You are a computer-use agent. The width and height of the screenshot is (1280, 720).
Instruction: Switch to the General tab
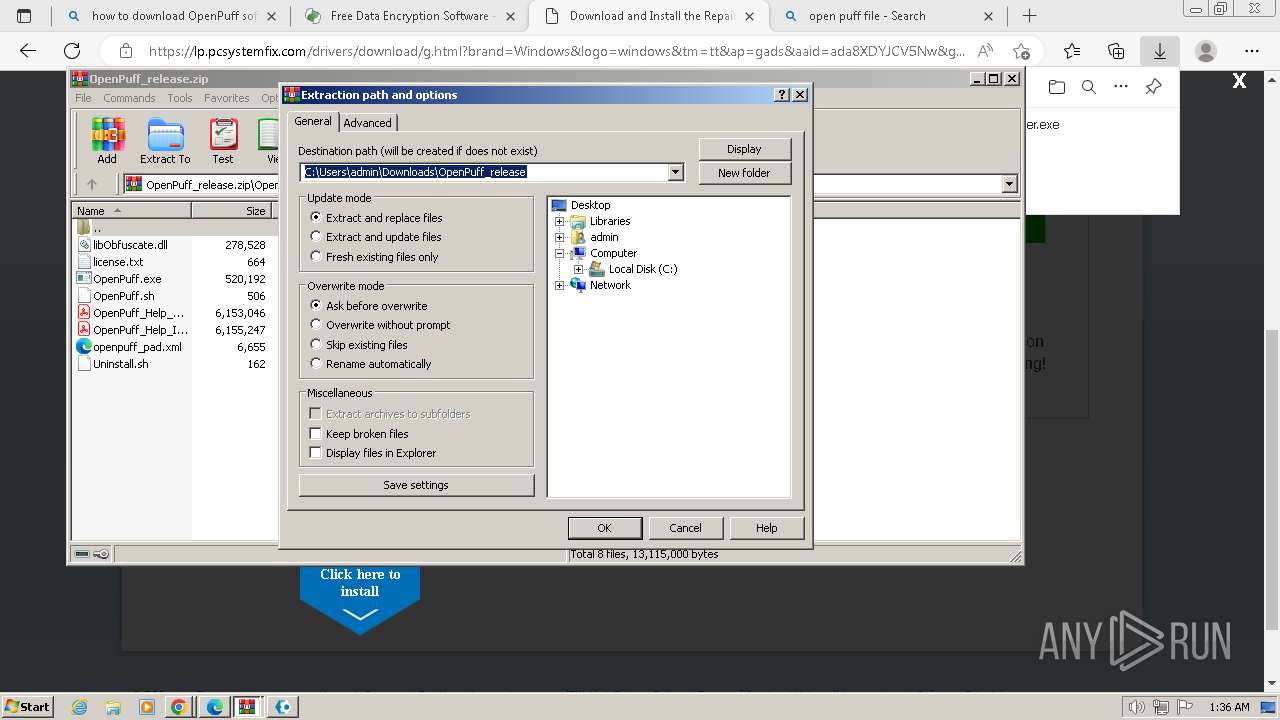313,121
